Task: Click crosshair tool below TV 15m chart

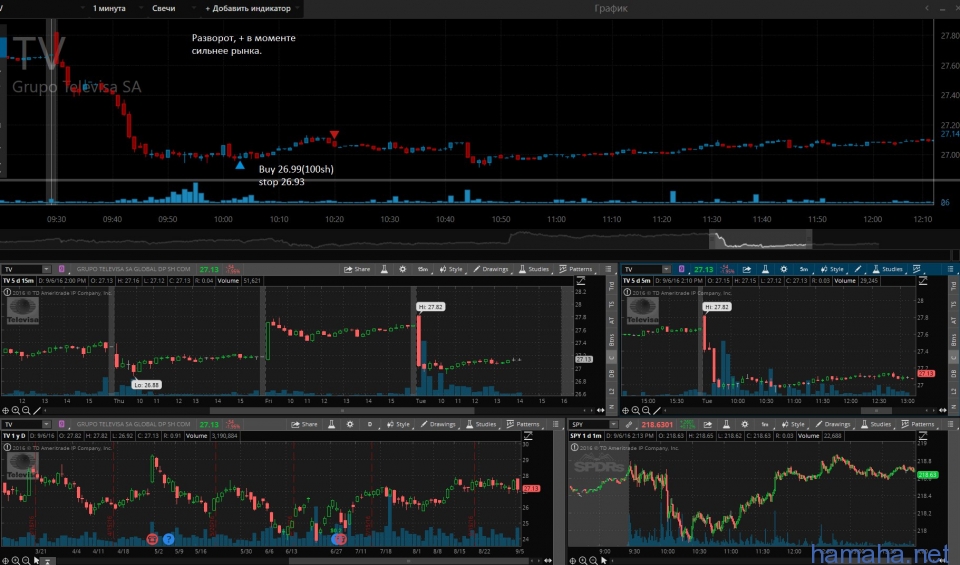Action: pyautogui.click(x=6, y=411)
